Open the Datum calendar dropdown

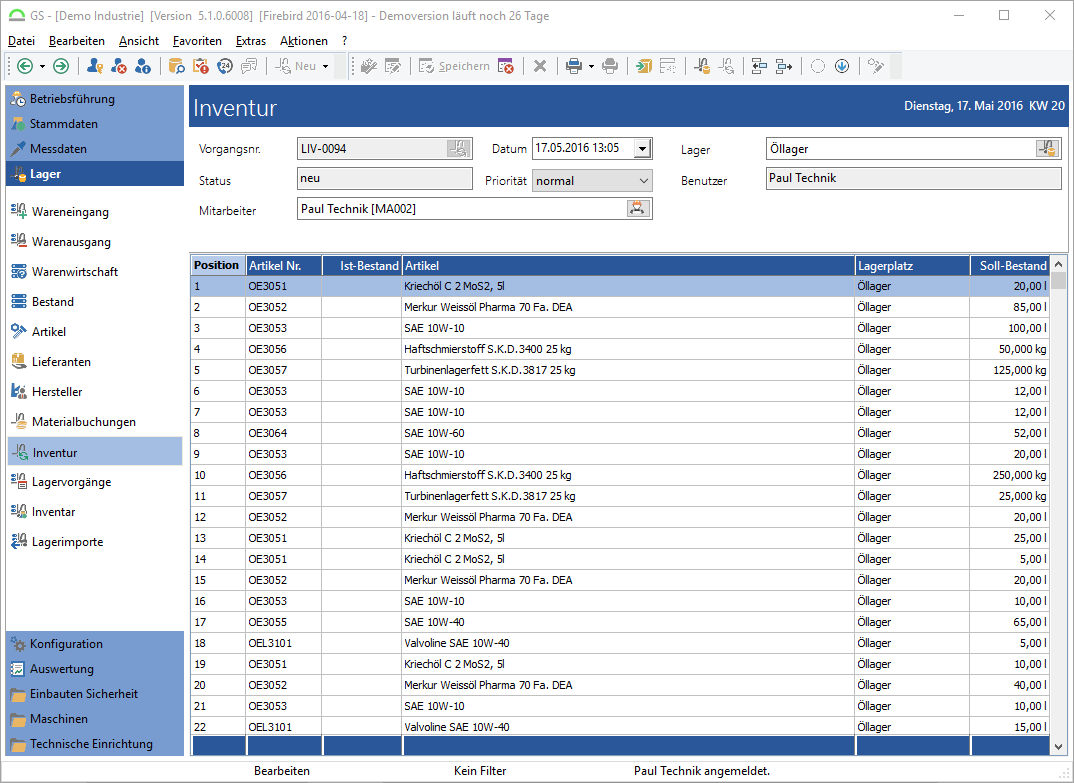point(642,149)
